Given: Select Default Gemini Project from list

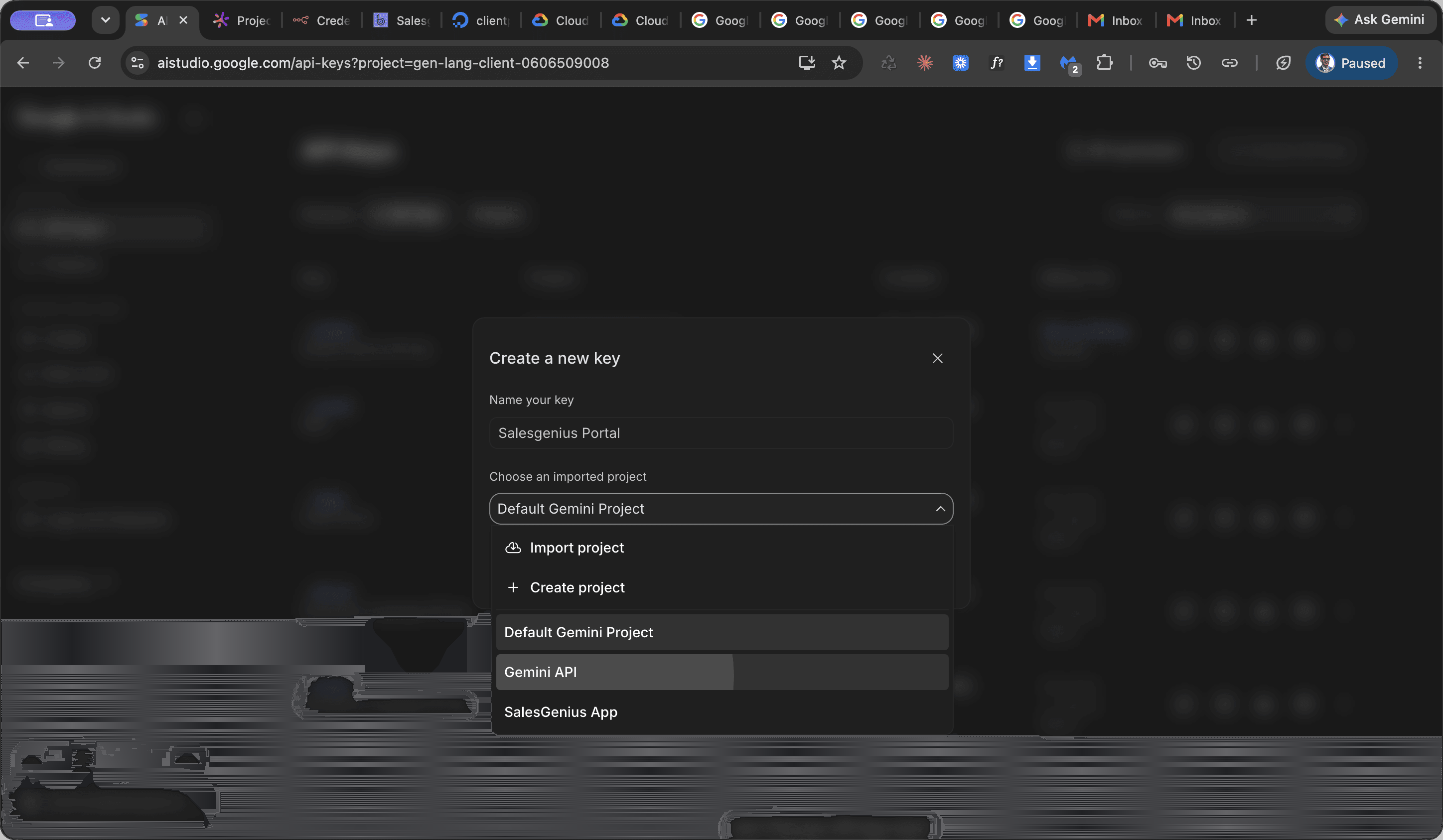Looking at the screenshot, I should click(x=722, y=632).
